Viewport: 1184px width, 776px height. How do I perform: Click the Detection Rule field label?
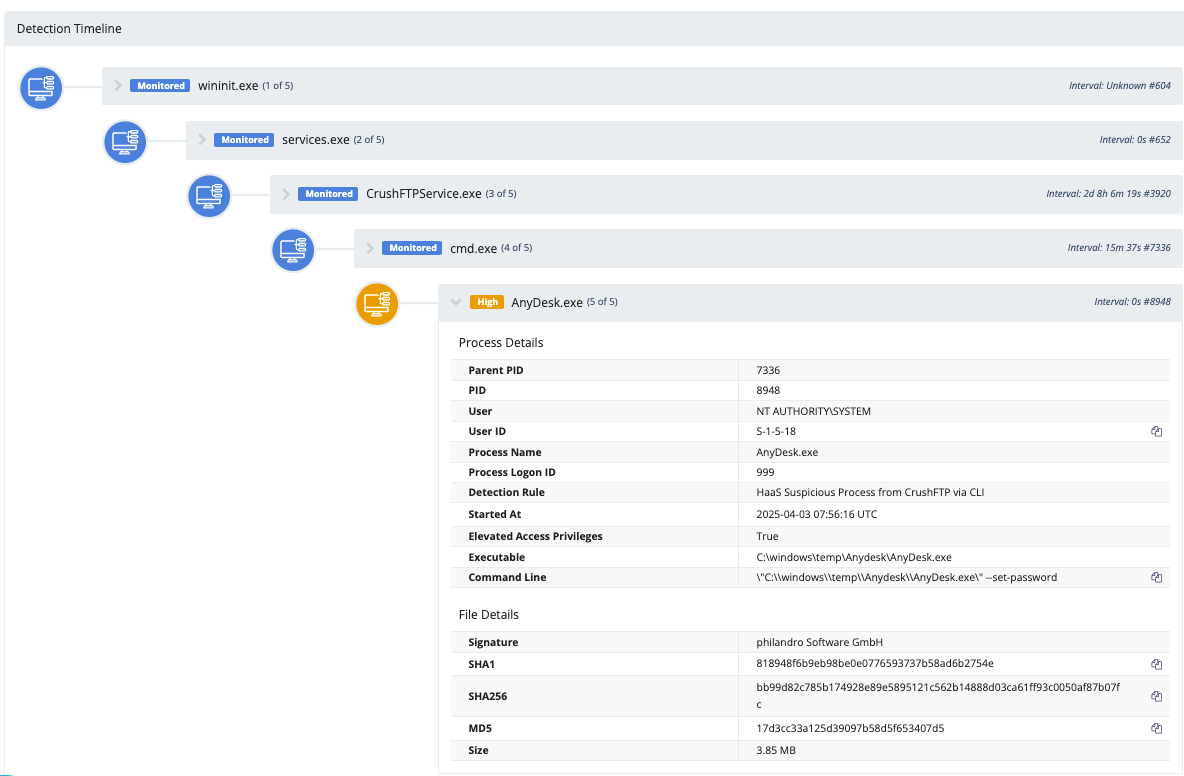[506, 492]
